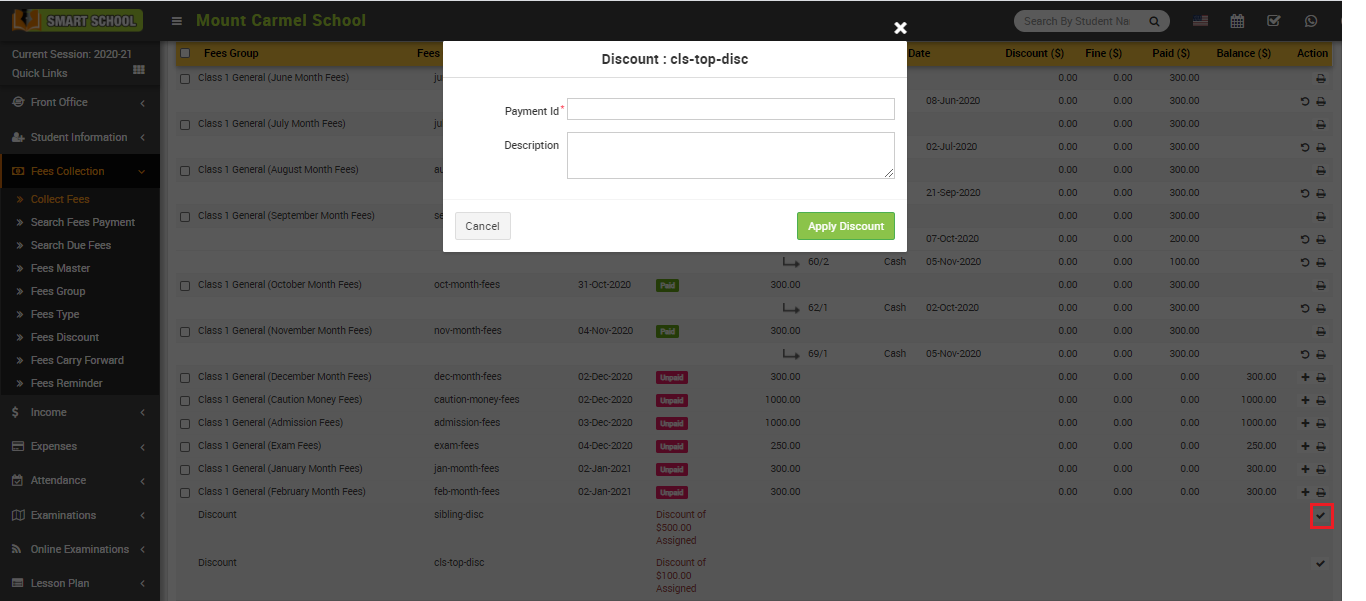The image size is (1366, 601).
Task: Open the calendar icon in the top bar
Action: (1237, 21)
